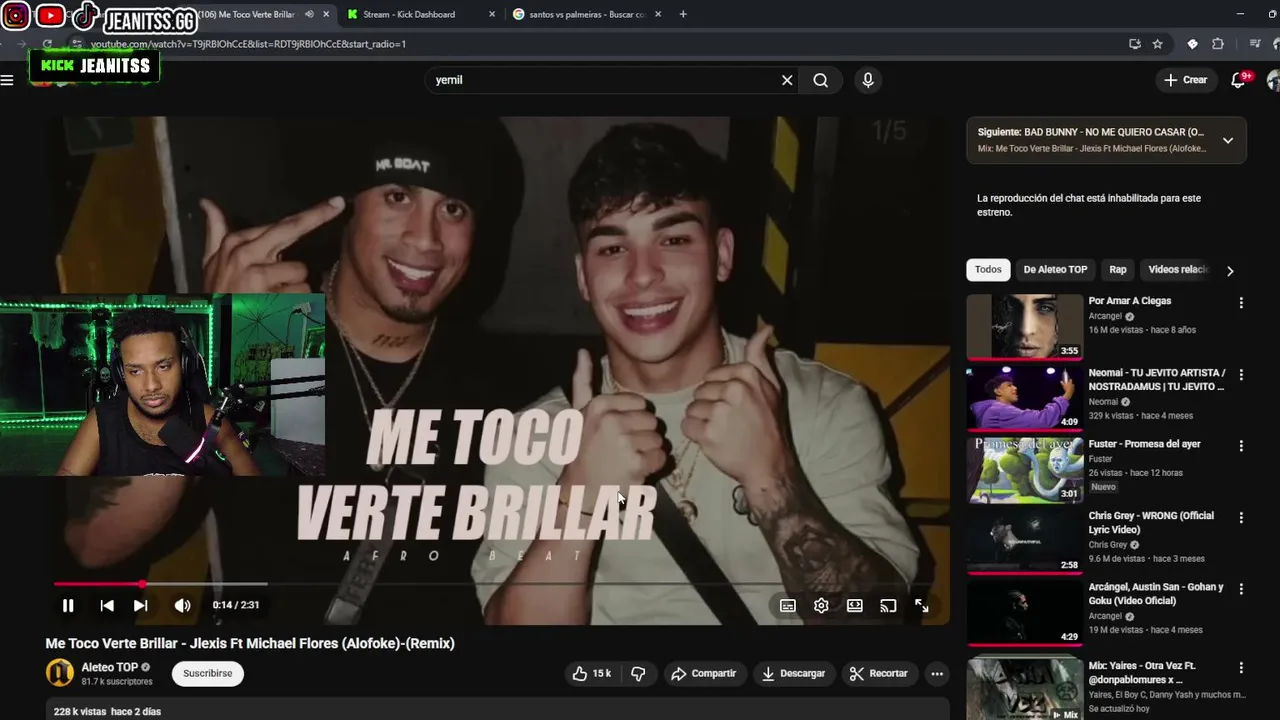Skip to the previous video in the player

(107, 605)
